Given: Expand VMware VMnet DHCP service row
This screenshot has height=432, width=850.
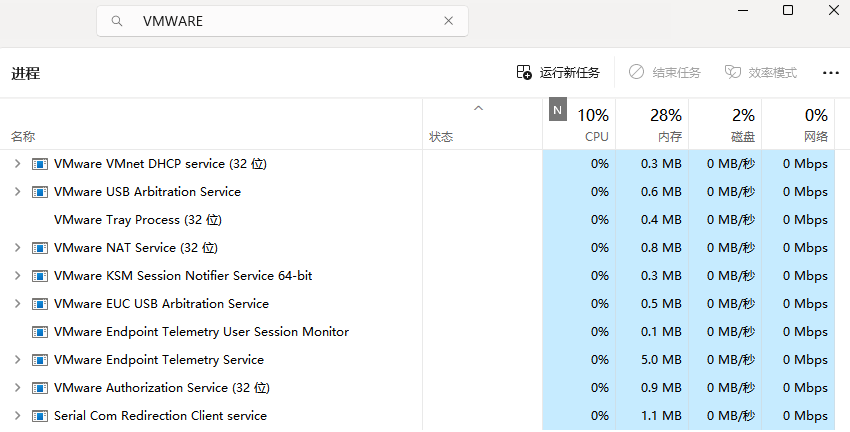Looking at the screenshot, I should (17, 163).
